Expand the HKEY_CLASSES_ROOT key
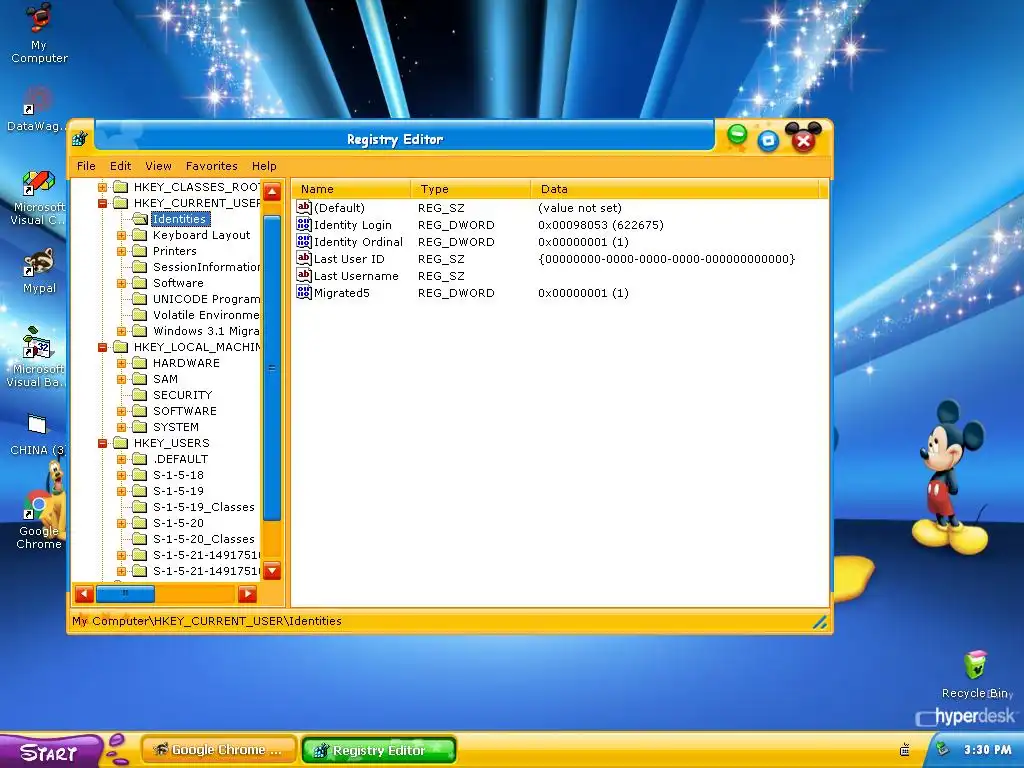Screen dimensions: 1024x768 pyautogui.click(x=103, y=187)
